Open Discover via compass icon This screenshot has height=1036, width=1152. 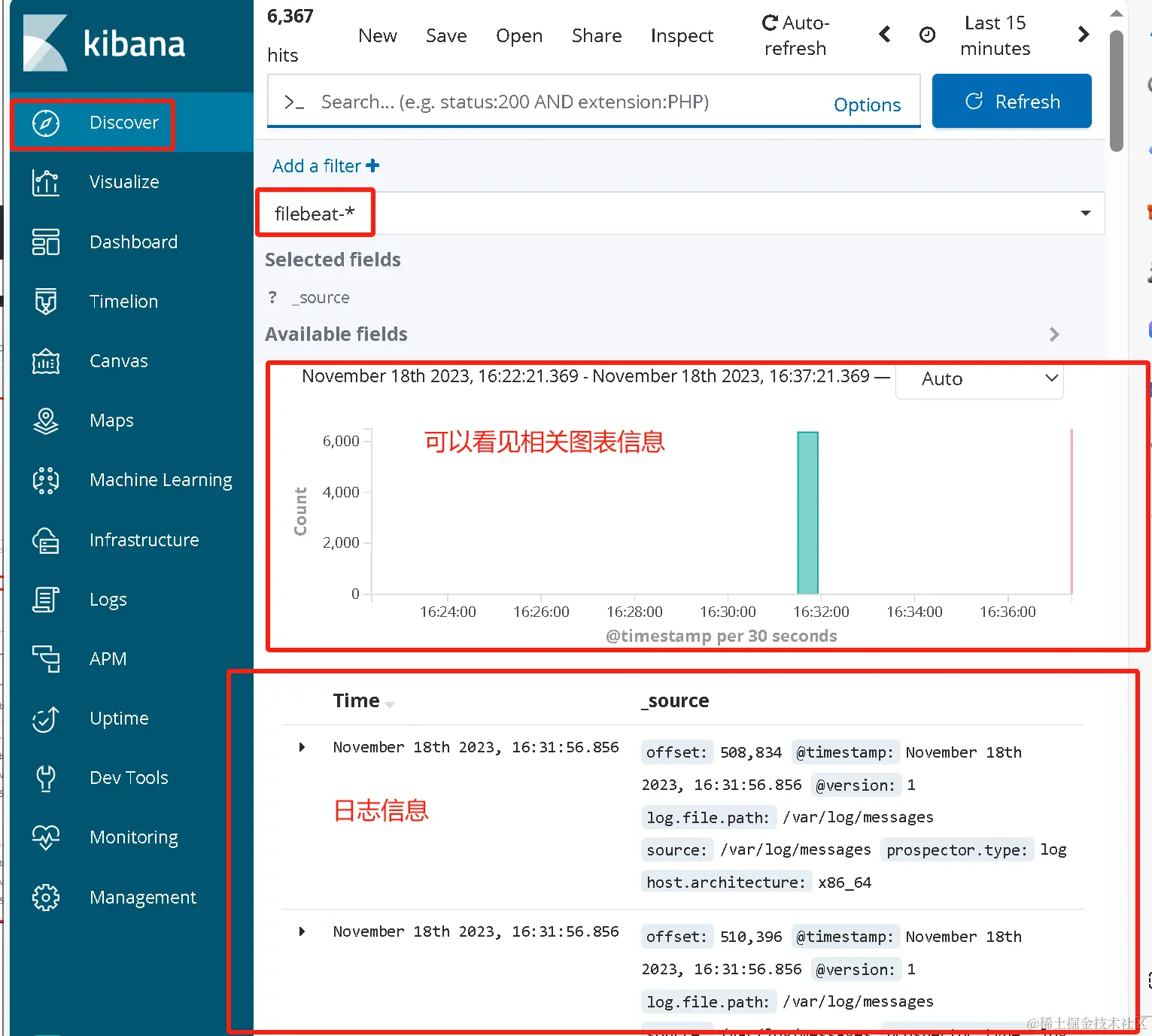click(x=46, y=123)
